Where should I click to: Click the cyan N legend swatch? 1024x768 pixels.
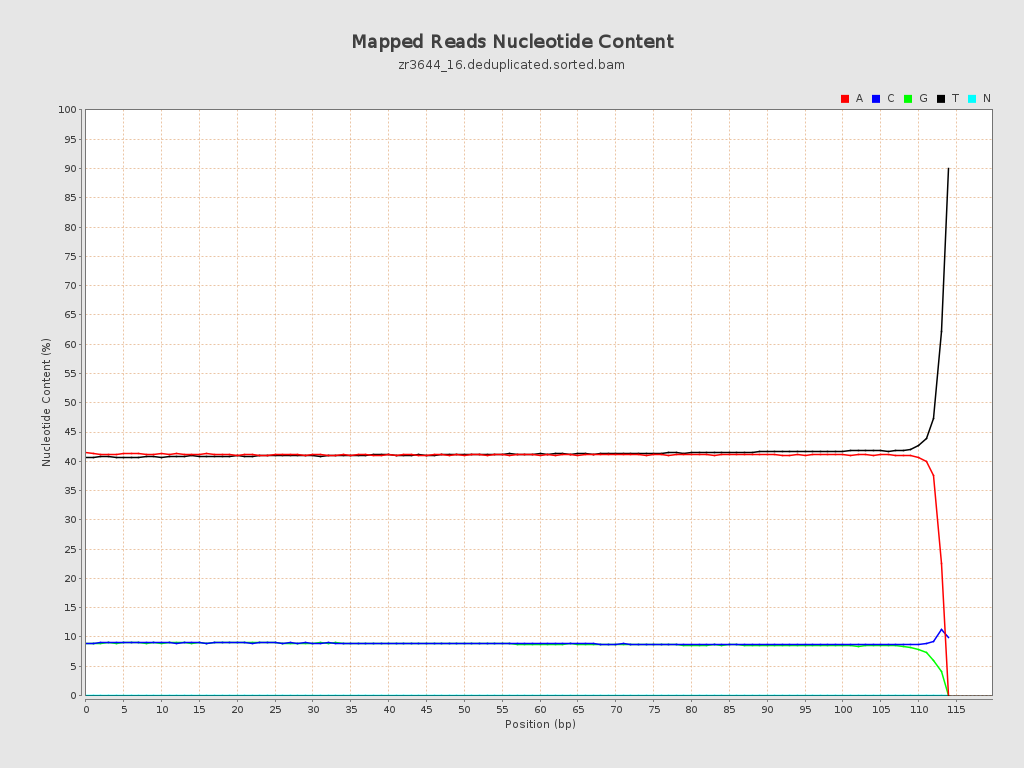click(972, 99)
